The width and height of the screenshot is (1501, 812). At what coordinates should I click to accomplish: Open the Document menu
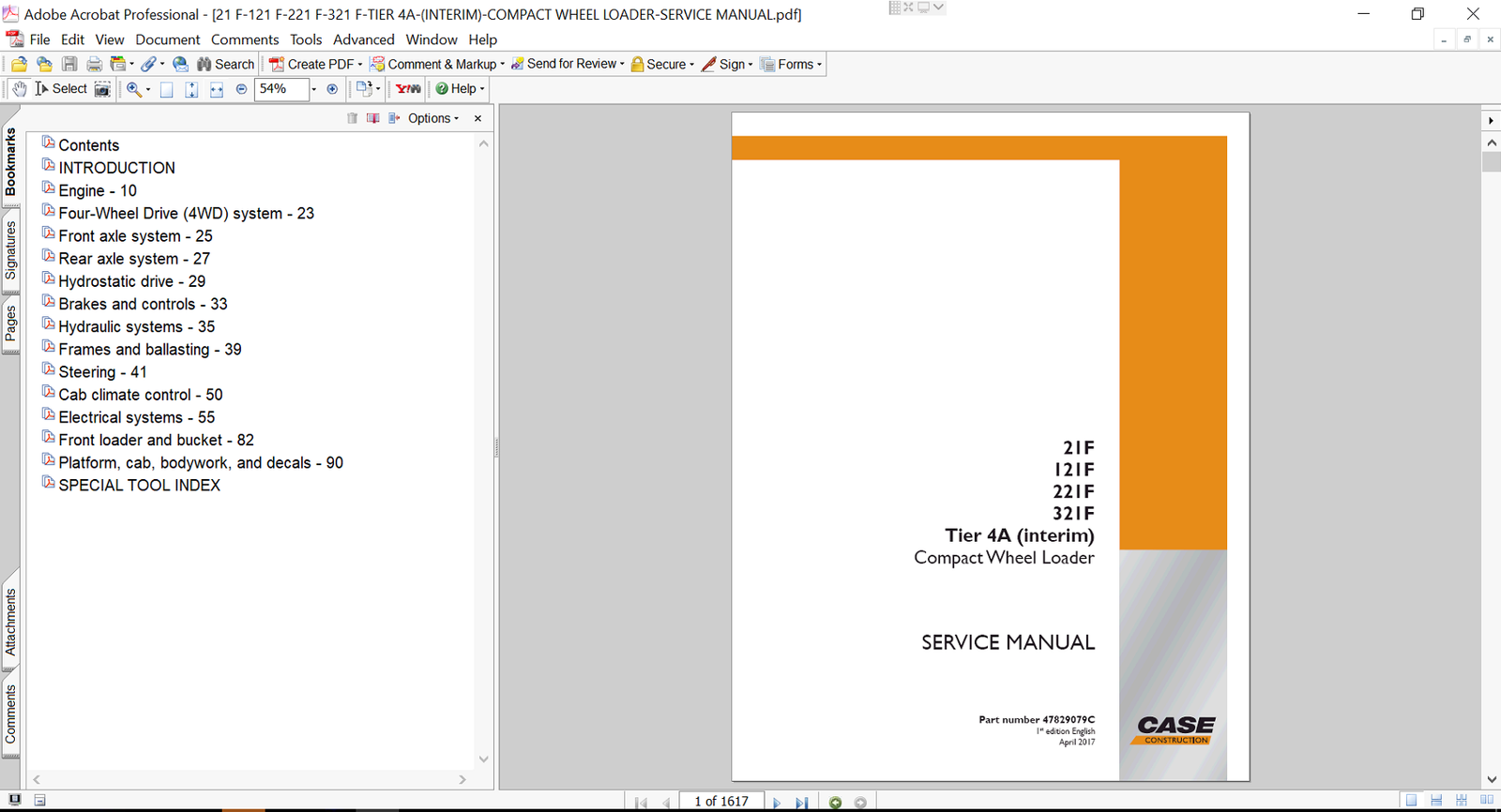(167, 39)
